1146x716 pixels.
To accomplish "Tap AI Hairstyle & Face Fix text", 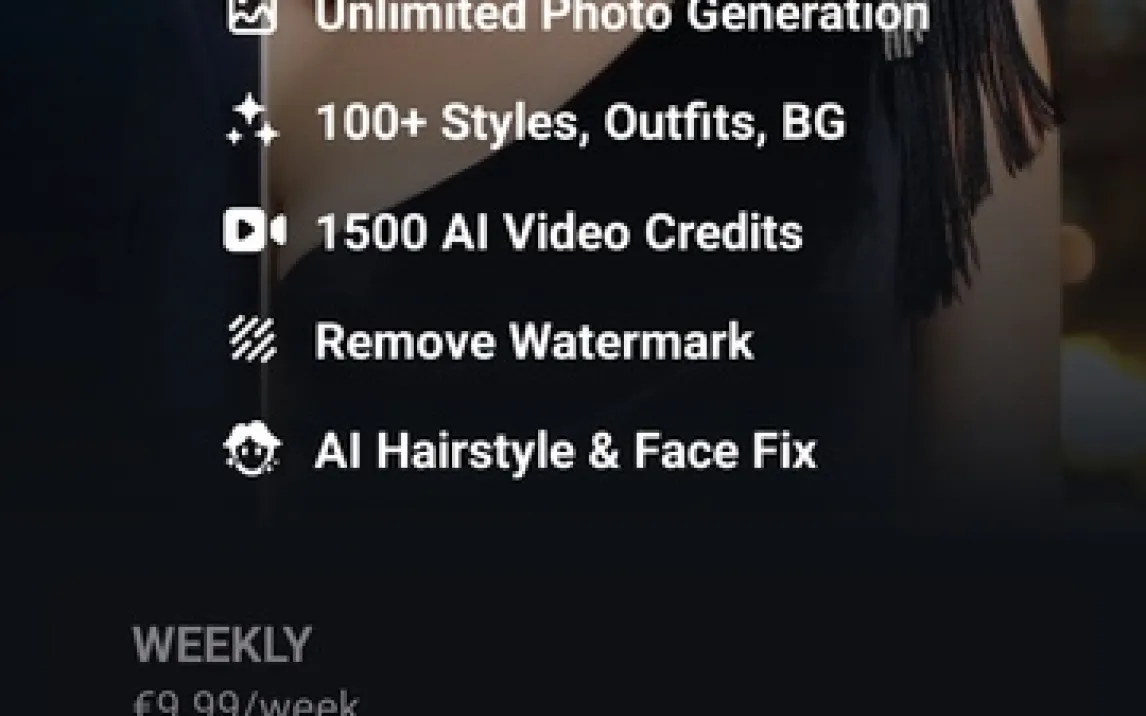I will pos(566,451).
